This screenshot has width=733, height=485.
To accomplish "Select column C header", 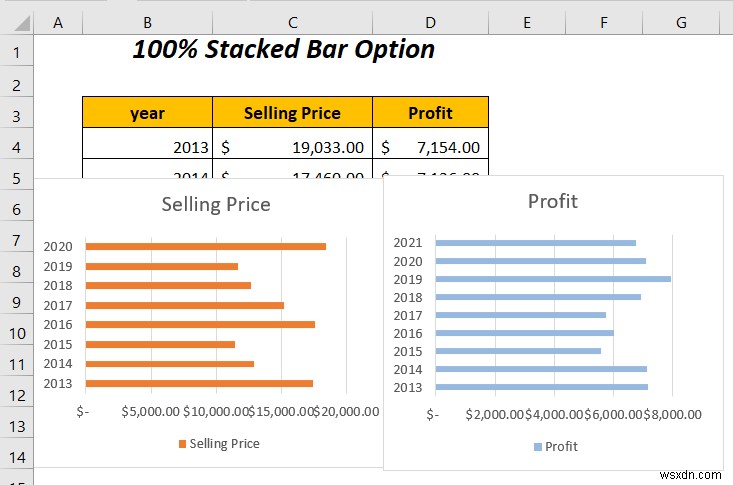I will coord(292,22).
